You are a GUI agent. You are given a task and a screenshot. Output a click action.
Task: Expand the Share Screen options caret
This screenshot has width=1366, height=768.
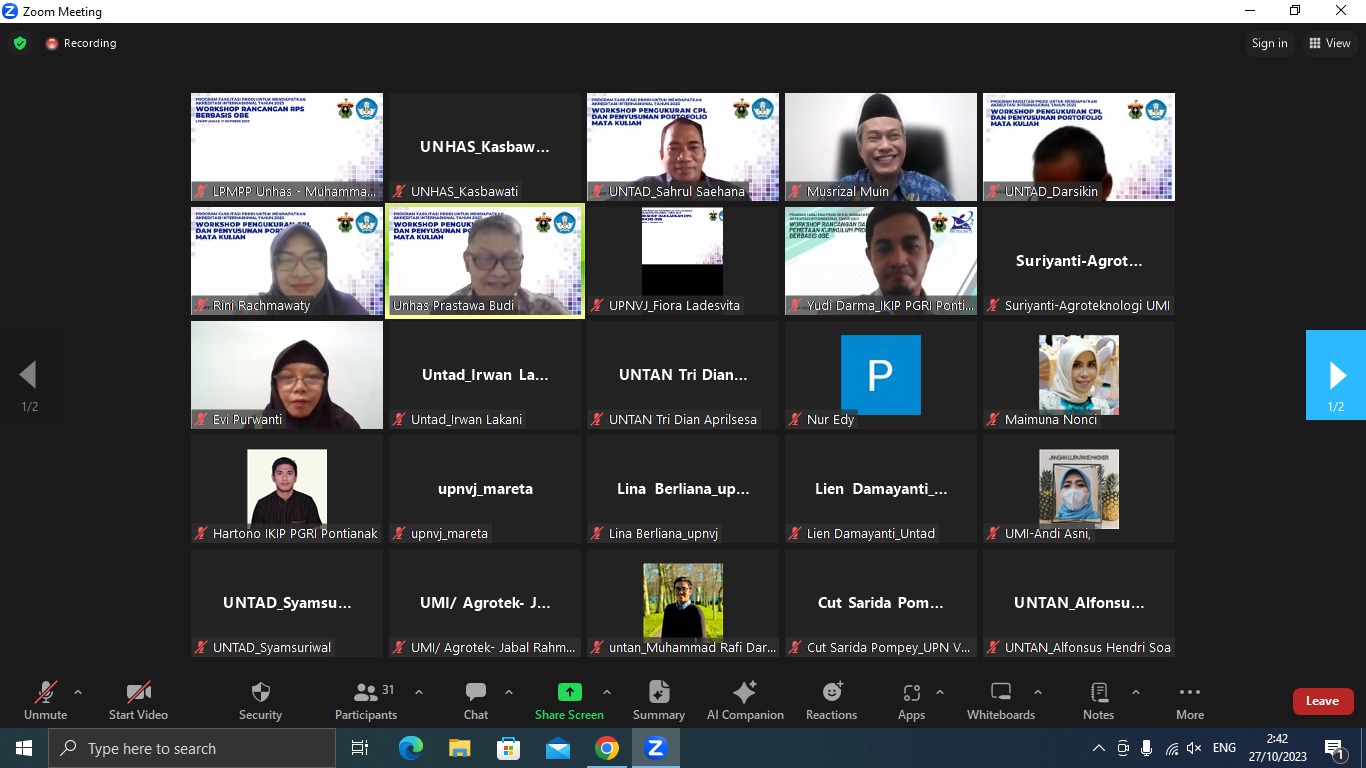(x=606, y=692)
